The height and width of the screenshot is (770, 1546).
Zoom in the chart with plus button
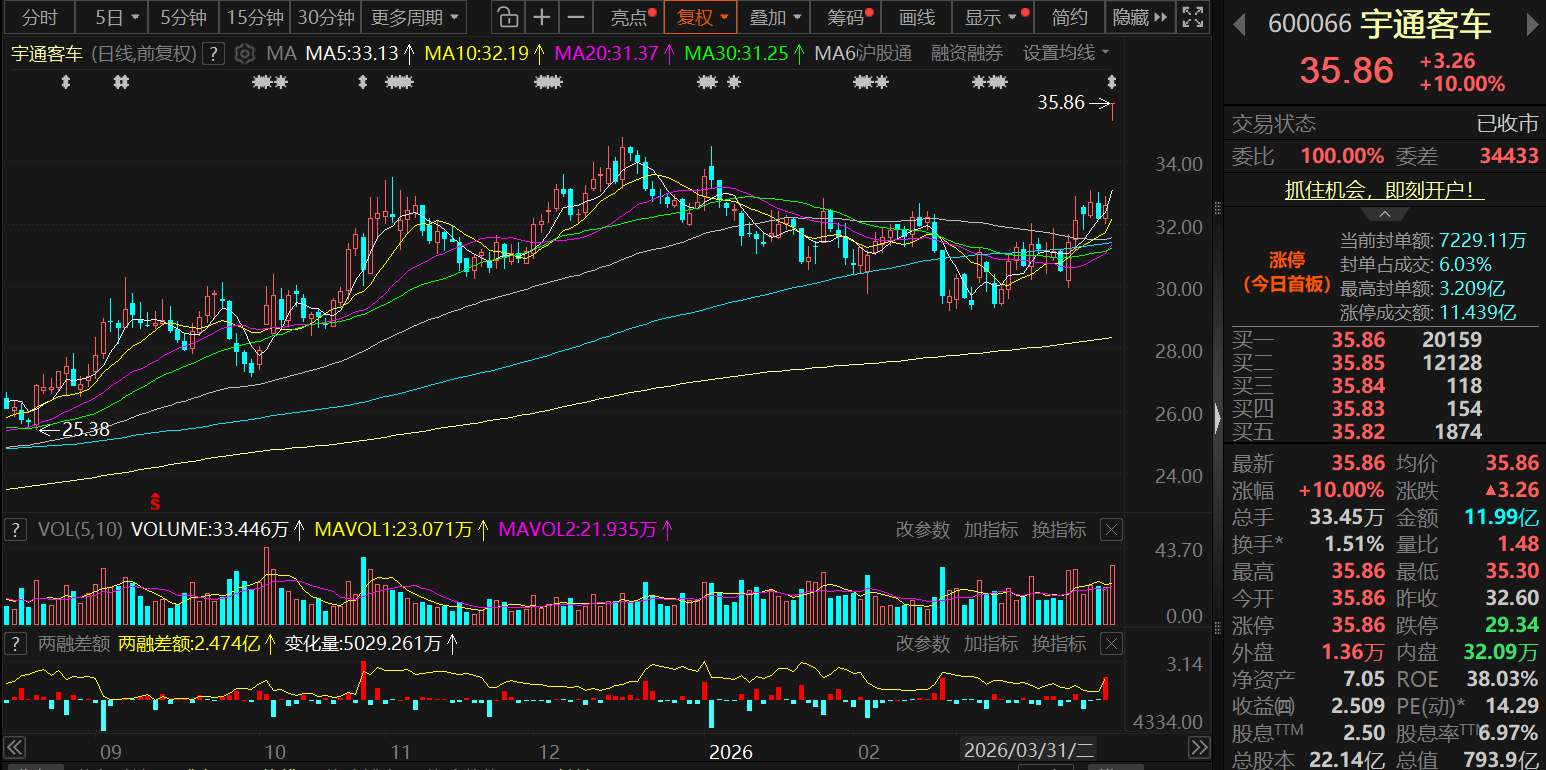(542, 17)
